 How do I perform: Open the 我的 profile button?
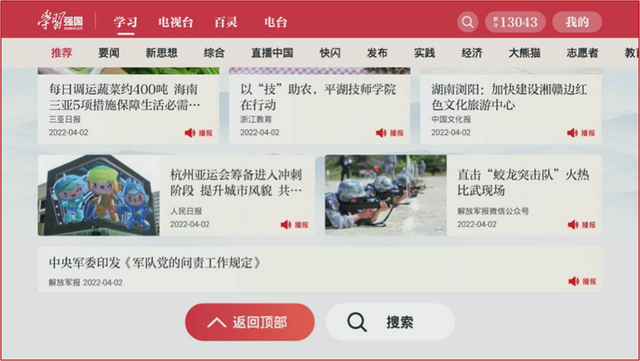pyautogui.click(x=577, y=22)
